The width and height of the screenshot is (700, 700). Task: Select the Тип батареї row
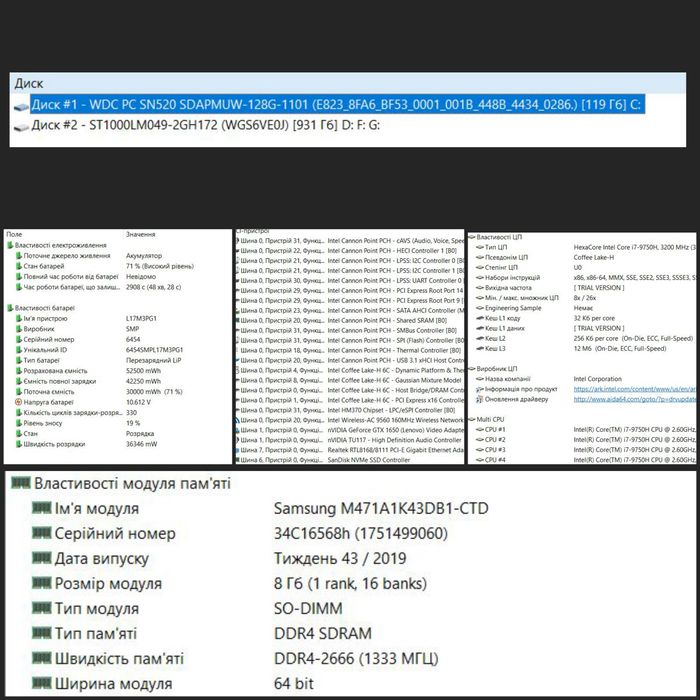click(x=98, y=360)
